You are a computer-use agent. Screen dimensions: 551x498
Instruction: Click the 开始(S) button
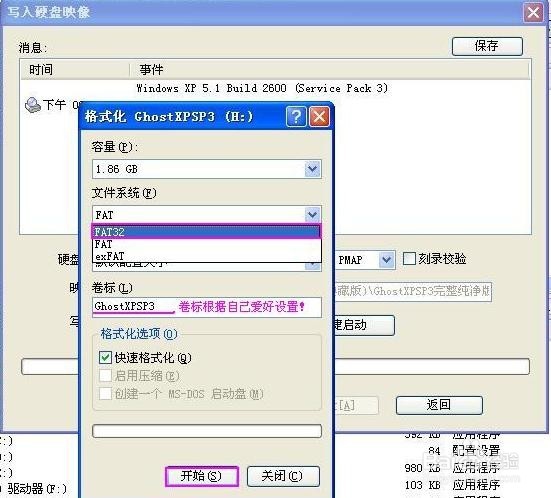202,476
